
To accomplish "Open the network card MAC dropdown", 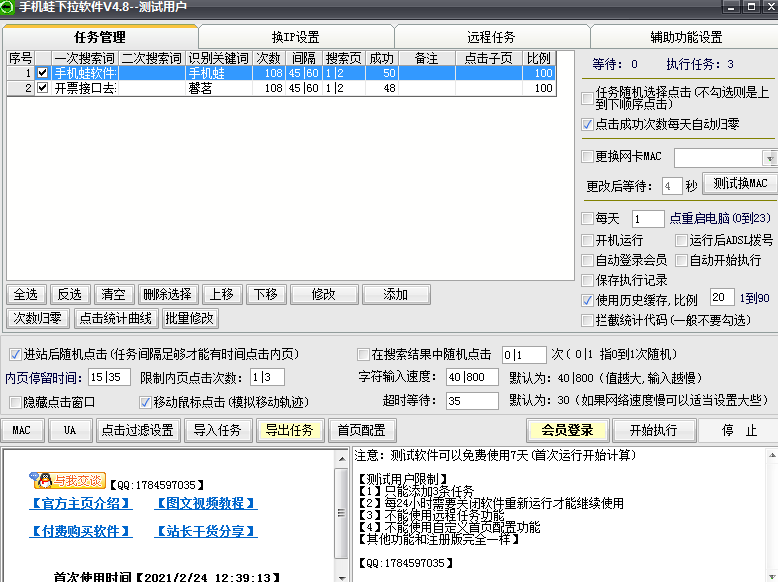I will (x=768, y=158).
